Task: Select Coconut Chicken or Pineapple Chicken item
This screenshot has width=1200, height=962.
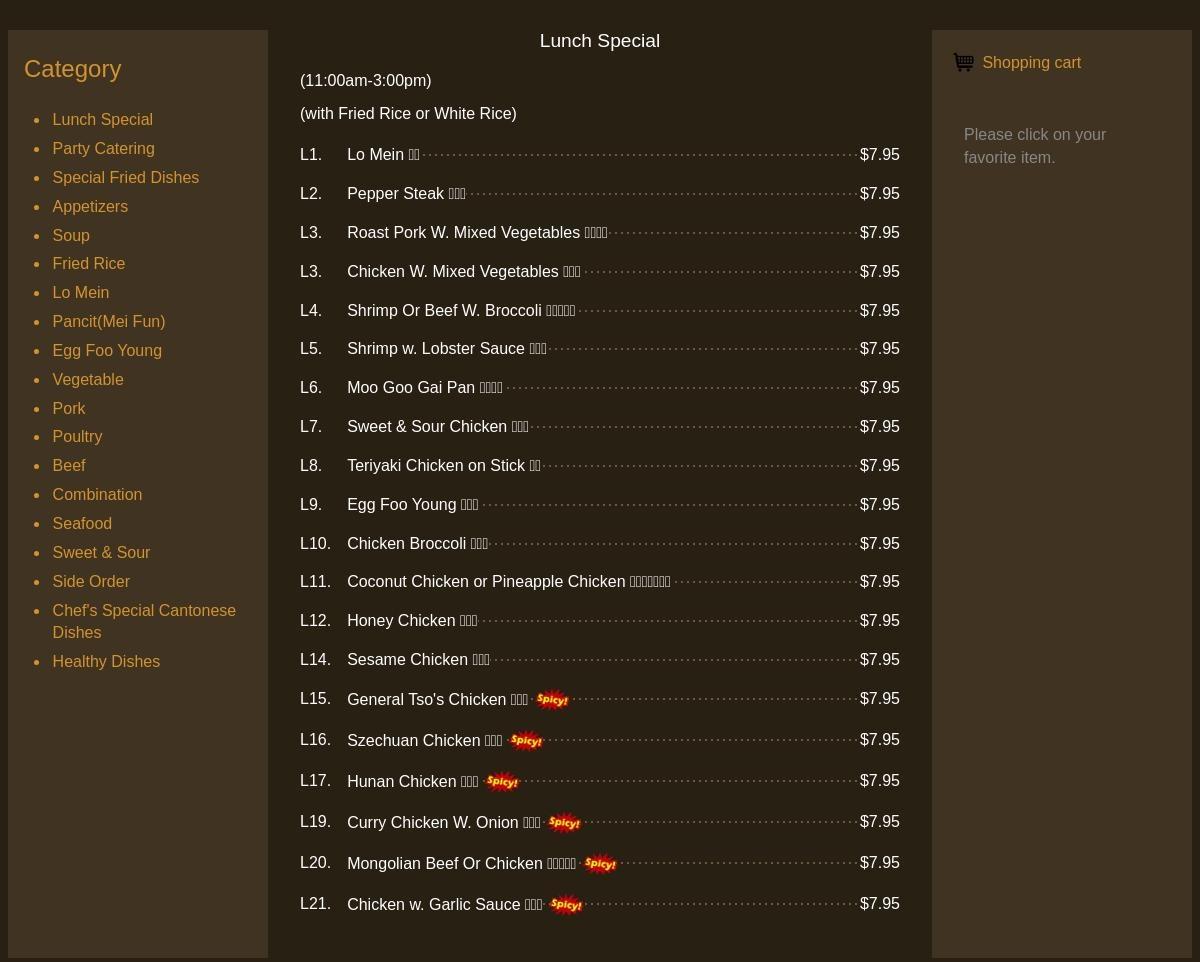Action: (x=486, y=582)
